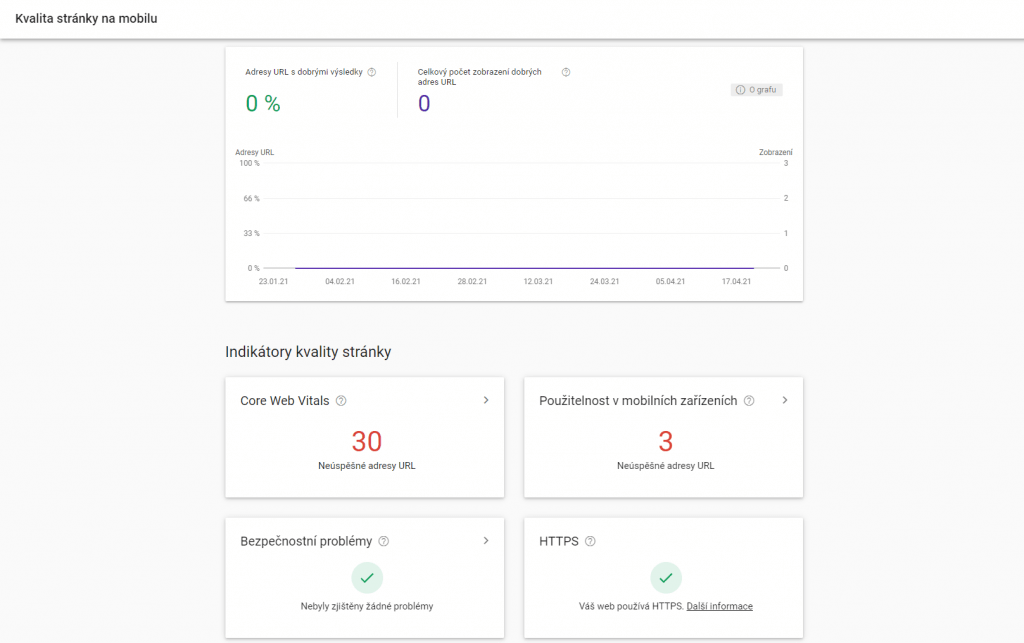
Task: Click the O grafu button
Action: pos(757,90)
